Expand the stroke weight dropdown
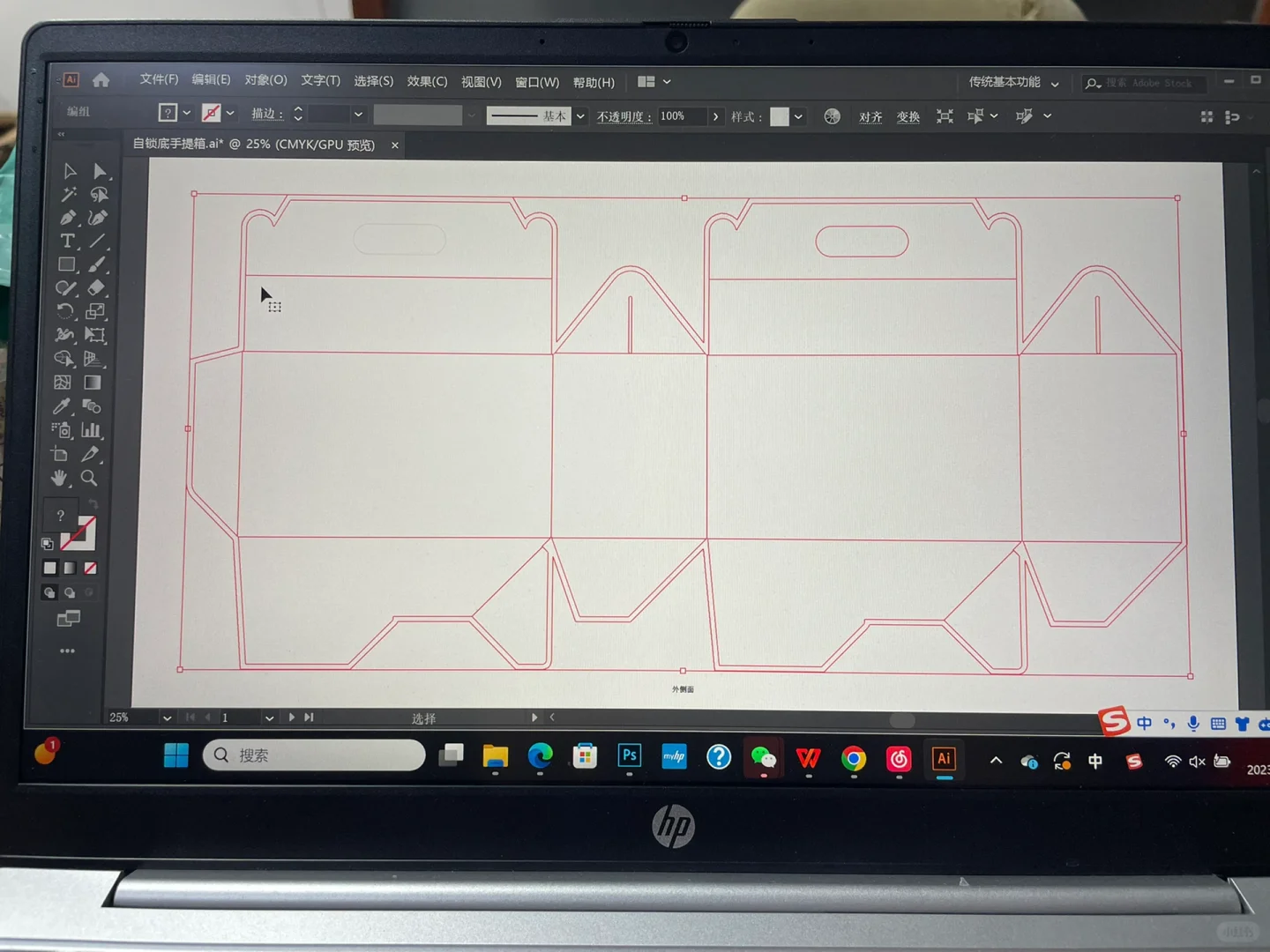Viewport: 1270px width, 952px height. pos(358,115)
